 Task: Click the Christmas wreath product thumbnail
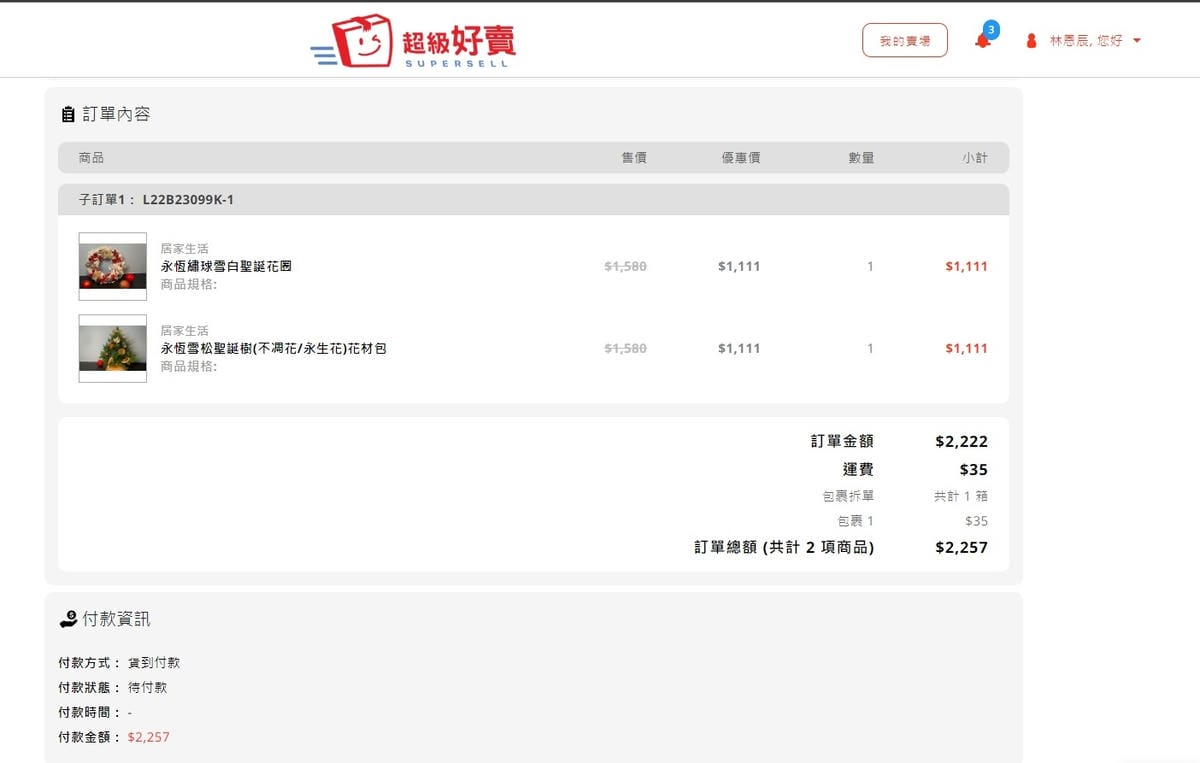112,266
